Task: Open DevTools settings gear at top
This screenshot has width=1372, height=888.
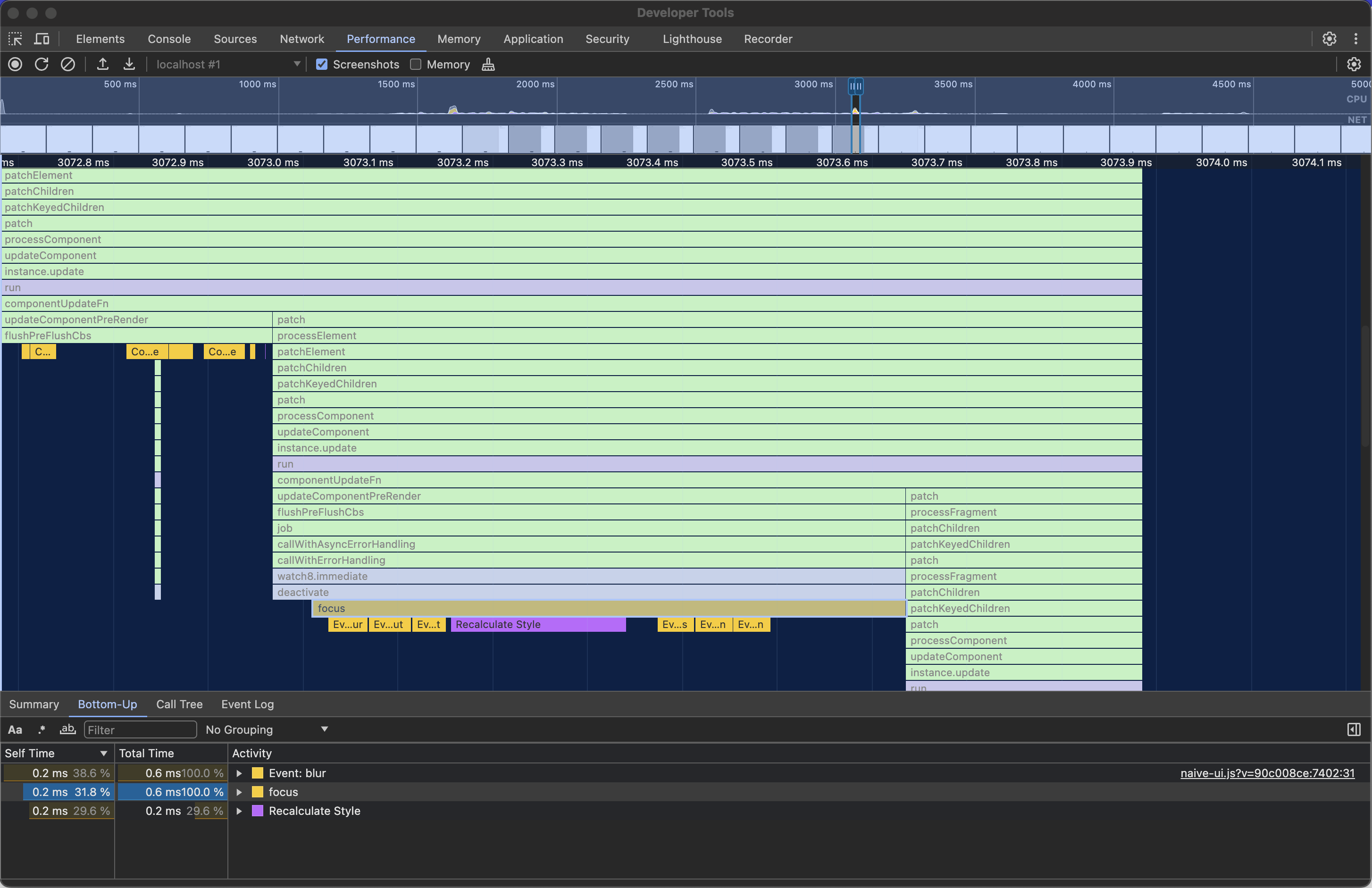Action: pos(1330,39)
